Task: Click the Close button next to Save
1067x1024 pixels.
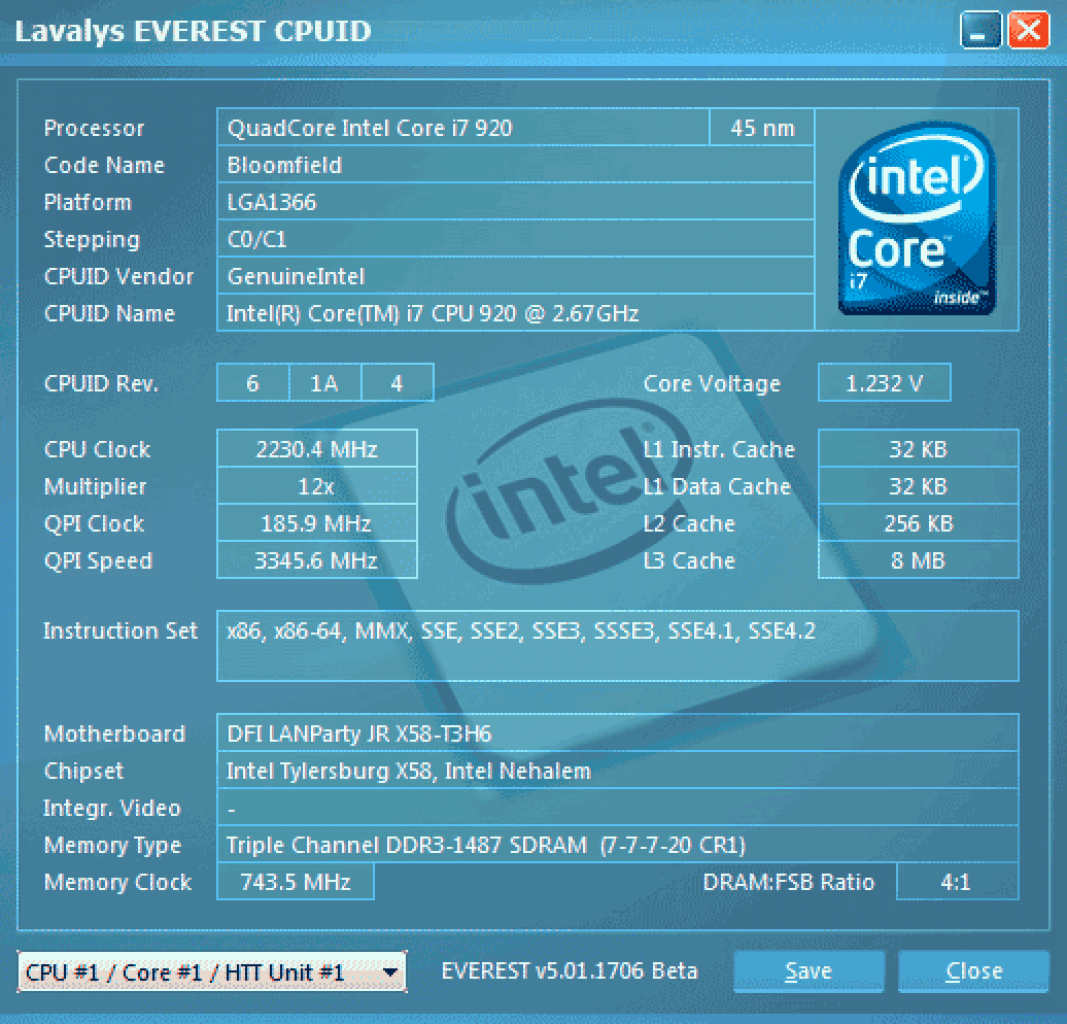Action: [x=973, y=971]
